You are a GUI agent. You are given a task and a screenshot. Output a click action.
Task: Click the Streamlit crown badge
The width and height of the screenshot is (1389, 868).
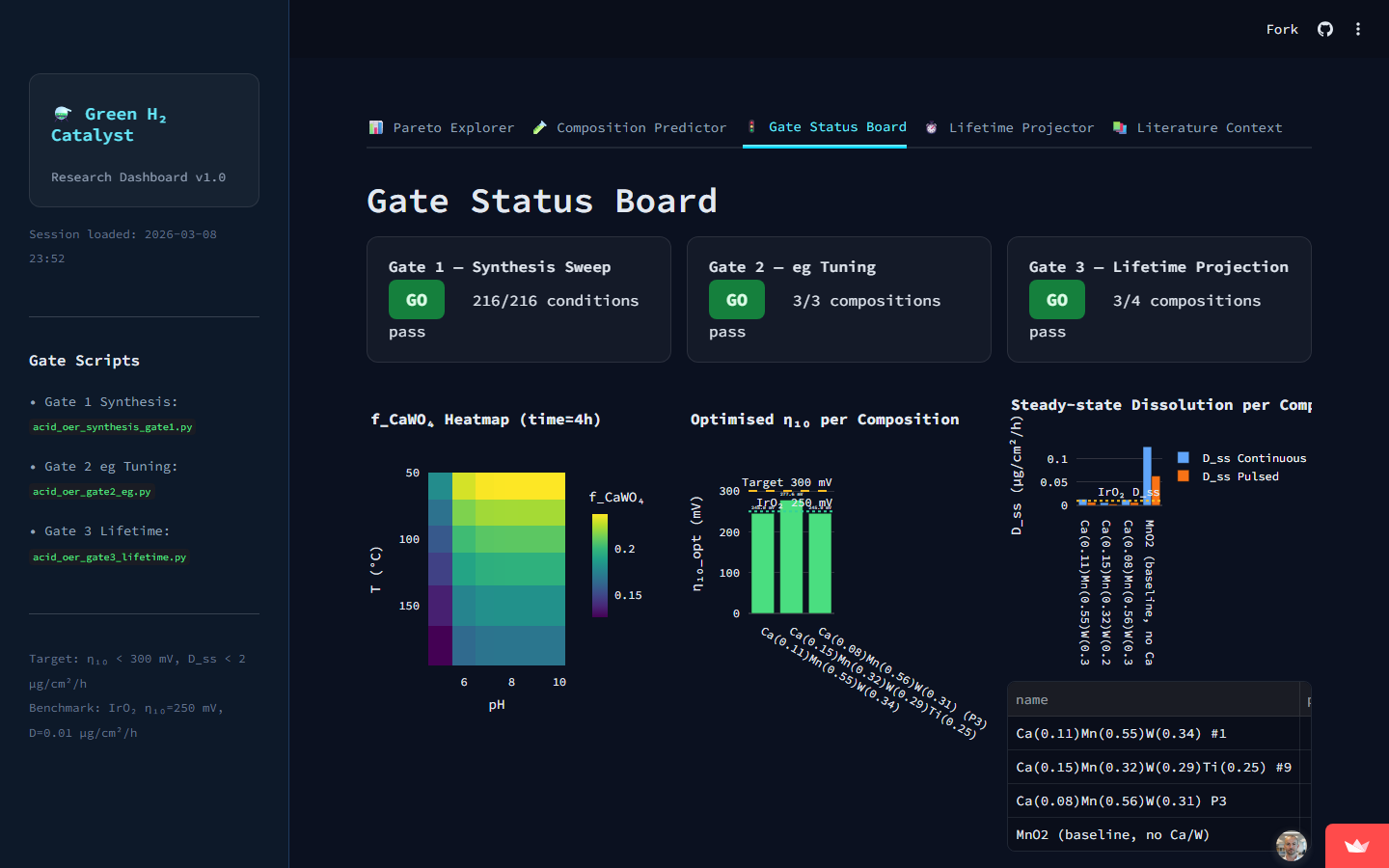pyautogui.click(x=1357, y=846)
